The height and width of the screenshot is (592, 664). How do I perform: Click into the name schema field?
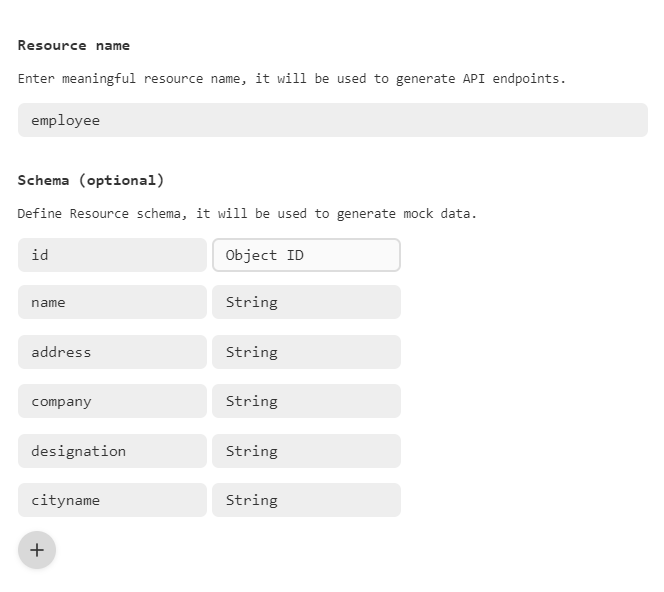pos(112,302)
